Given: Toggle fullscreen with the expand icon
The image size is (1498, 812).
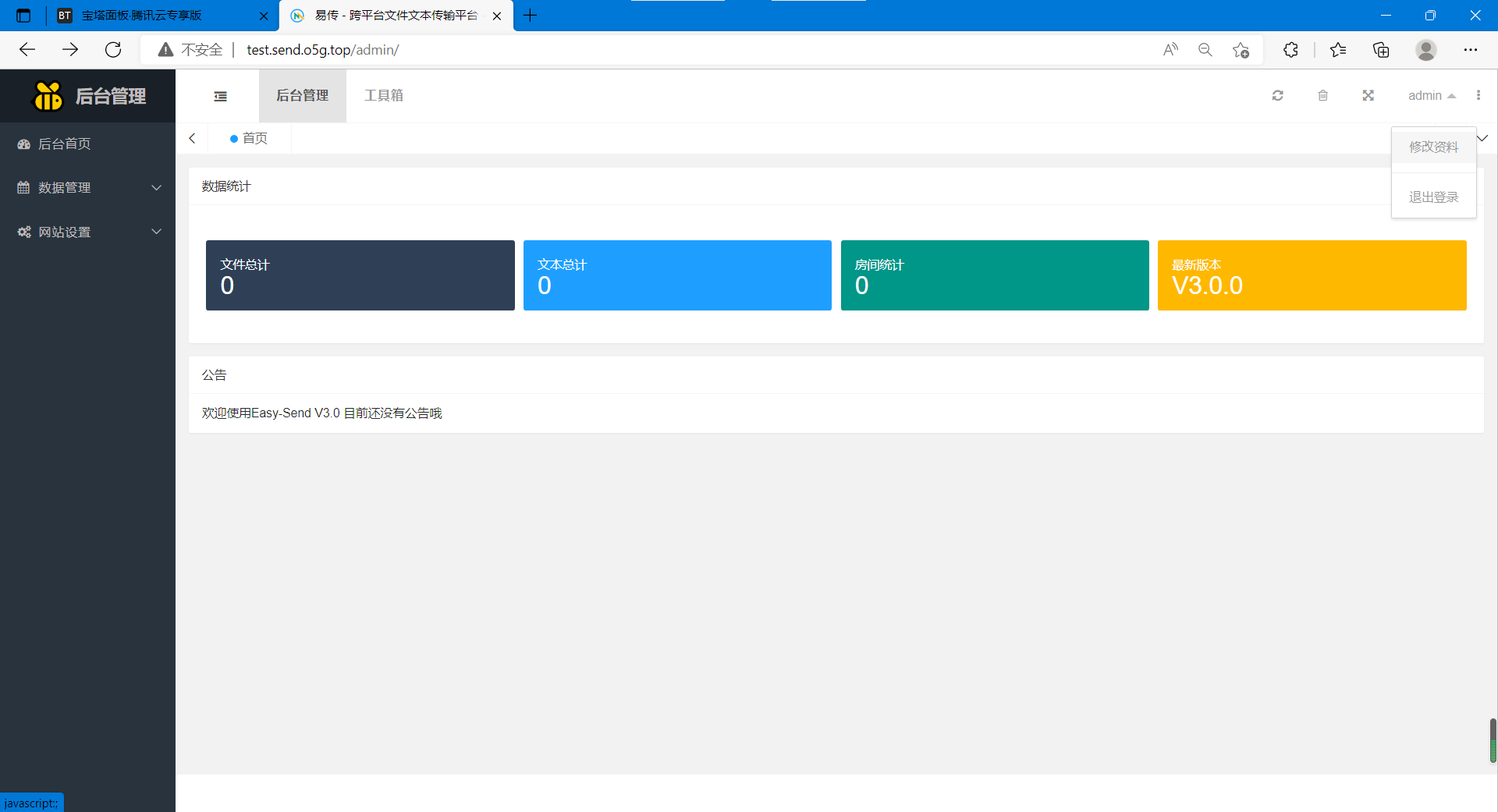Looking at the screenshot, I should click(x=1368, y=95).
